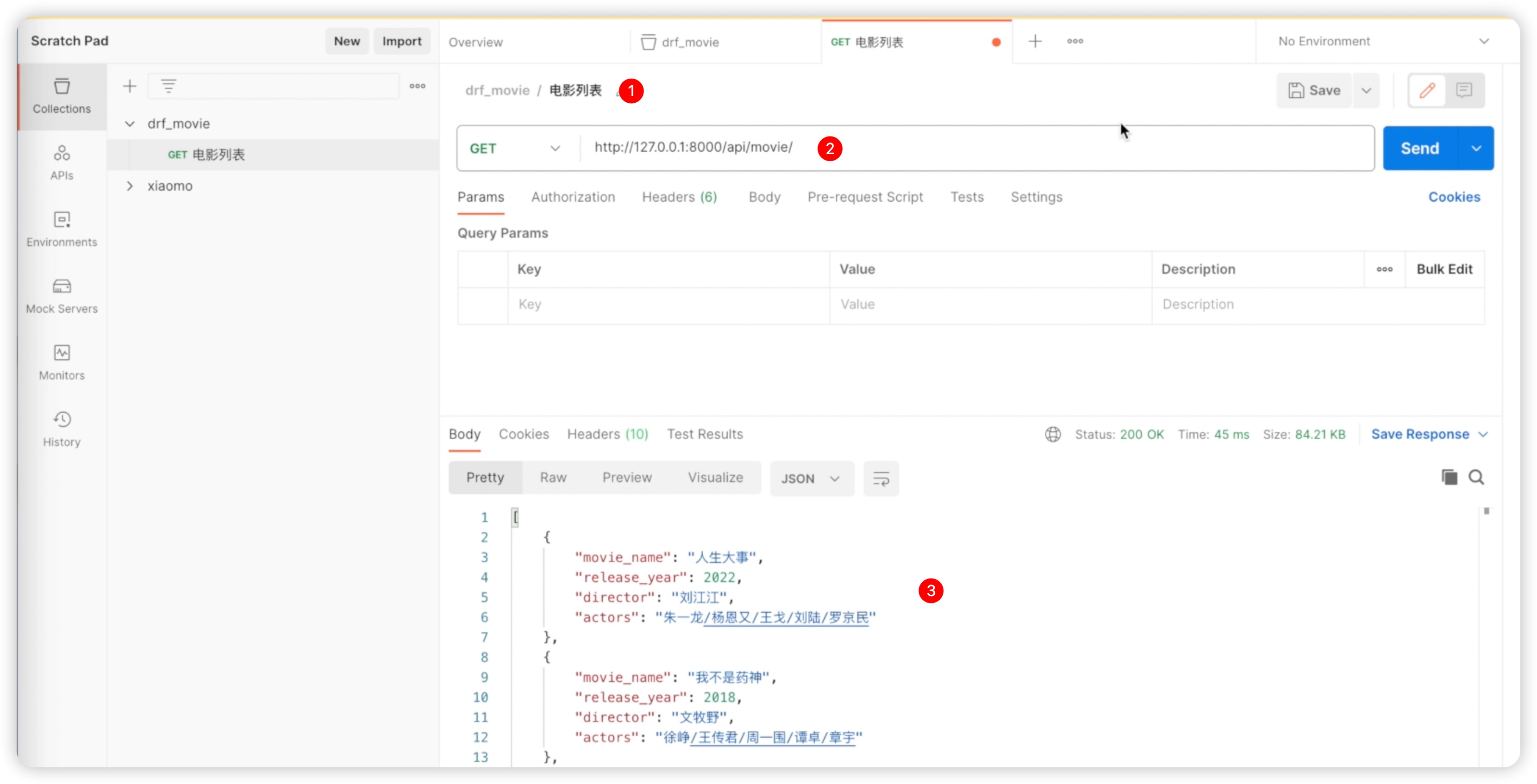The width and height of the screenshot is (1537, 784).
Task: Select the Pretty response view
Action: 485,477
